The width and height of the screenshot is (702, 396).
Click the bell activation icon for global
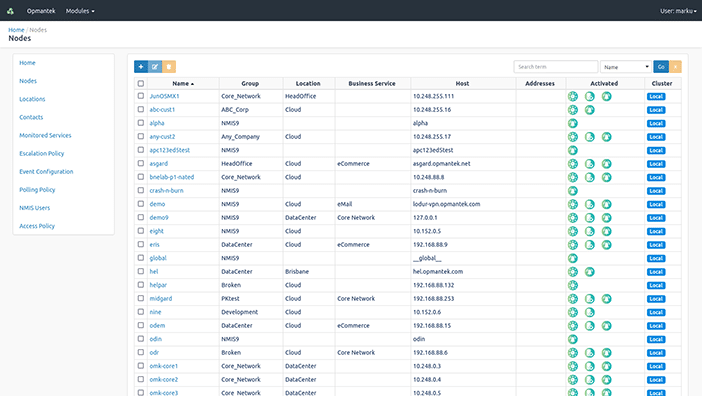pyautogui.click(x=573, y=258)
